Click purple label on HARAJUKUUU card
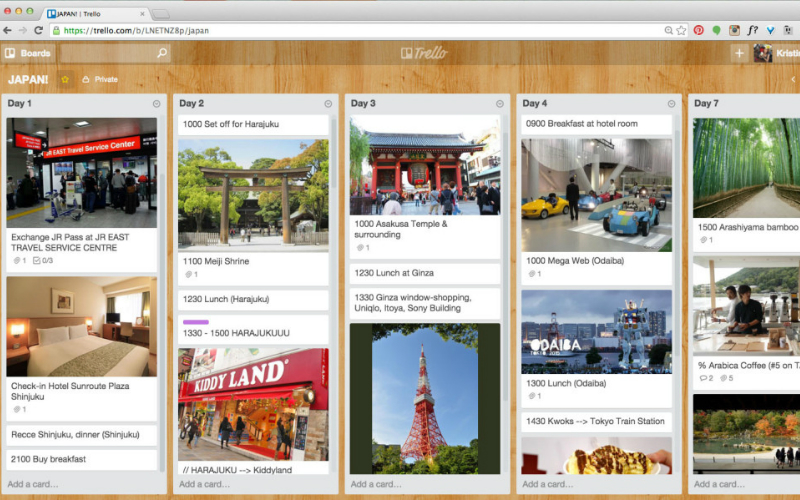 pyautogui.click(x=195, y=322)
